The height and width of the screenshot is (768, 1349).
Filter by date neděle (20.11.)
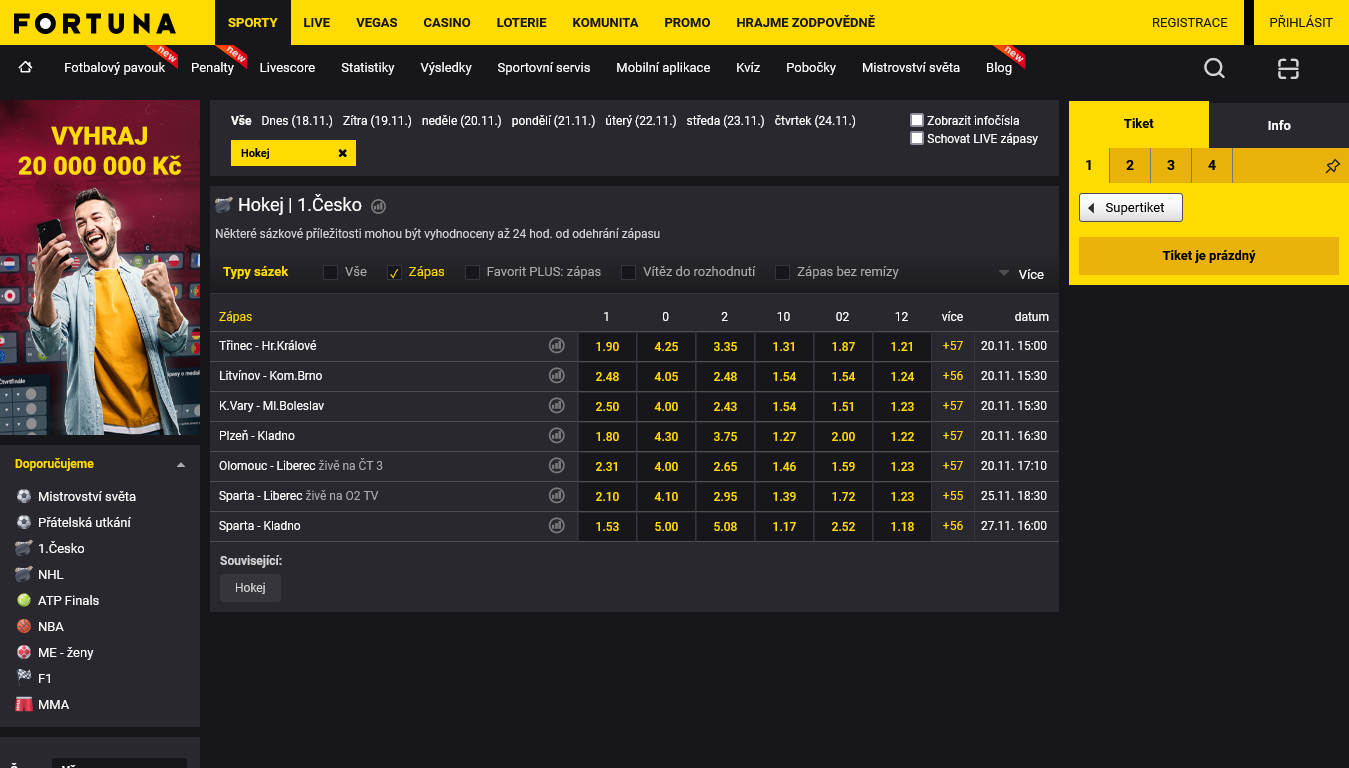pos(461,121)
